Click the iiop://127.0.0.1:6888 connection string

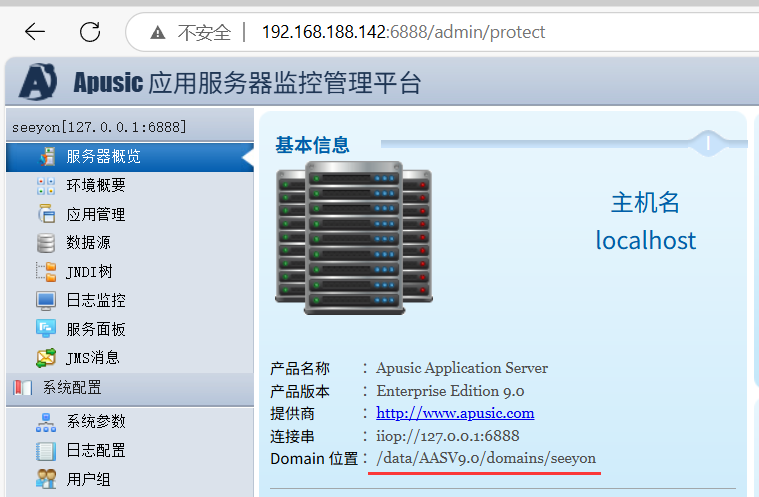click(448, 436)
